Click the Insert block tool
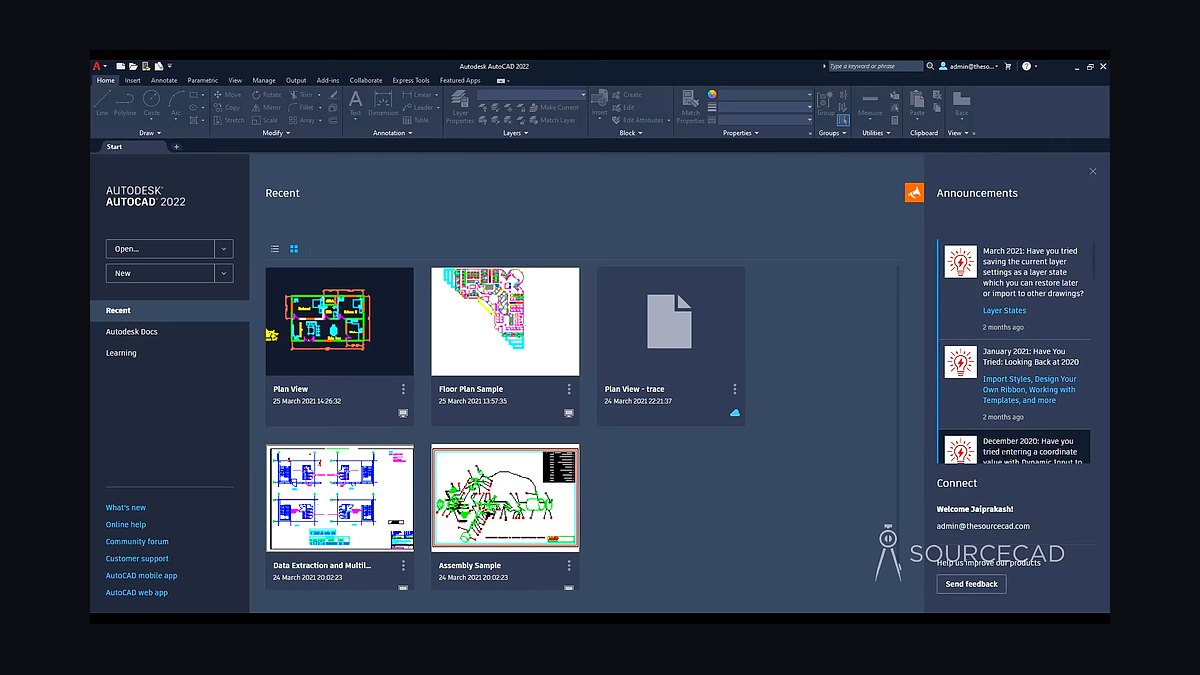1200x675 pixels. coord(599,103)
